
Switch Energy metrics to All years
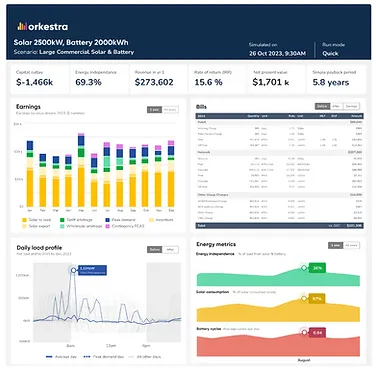pos(351,245)
